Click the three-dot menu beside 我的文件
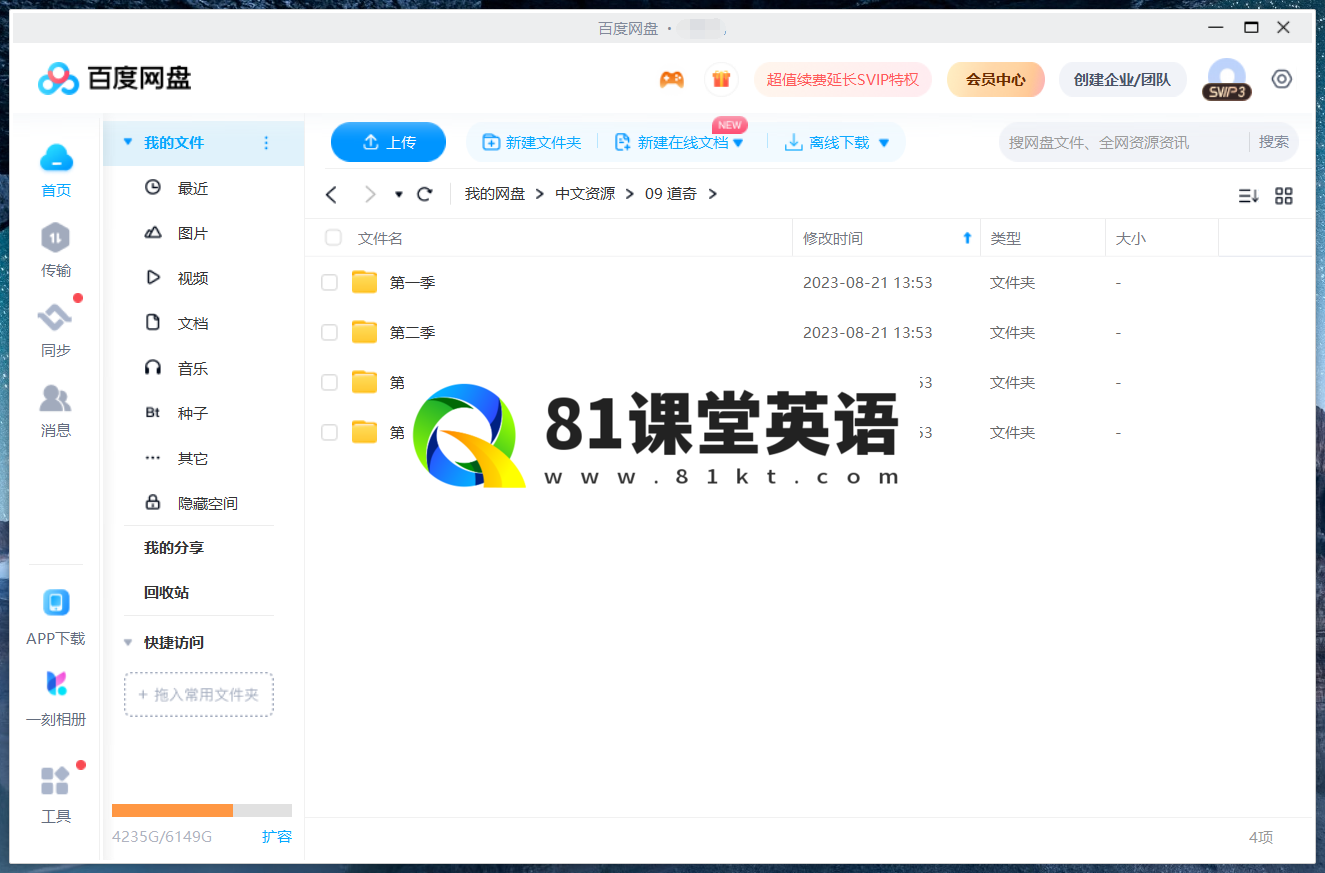 [266, 143]
